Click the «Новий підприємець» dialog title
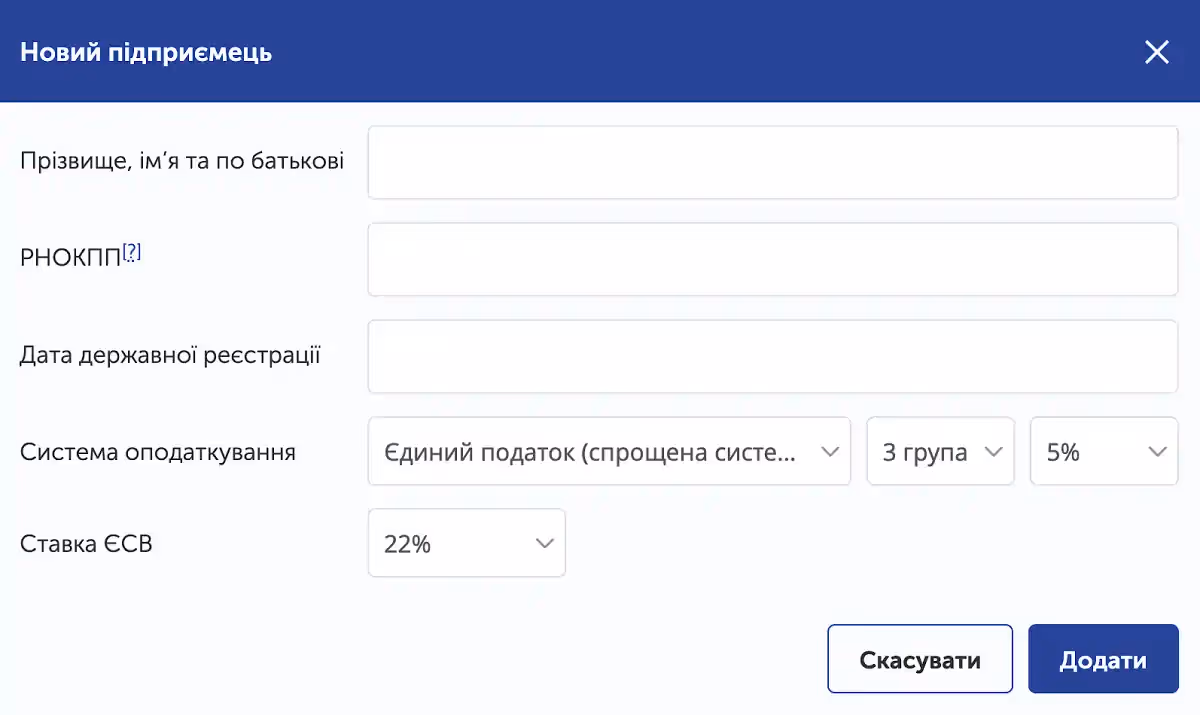This screenshot has height=715, width=1200. pos(146,53)
